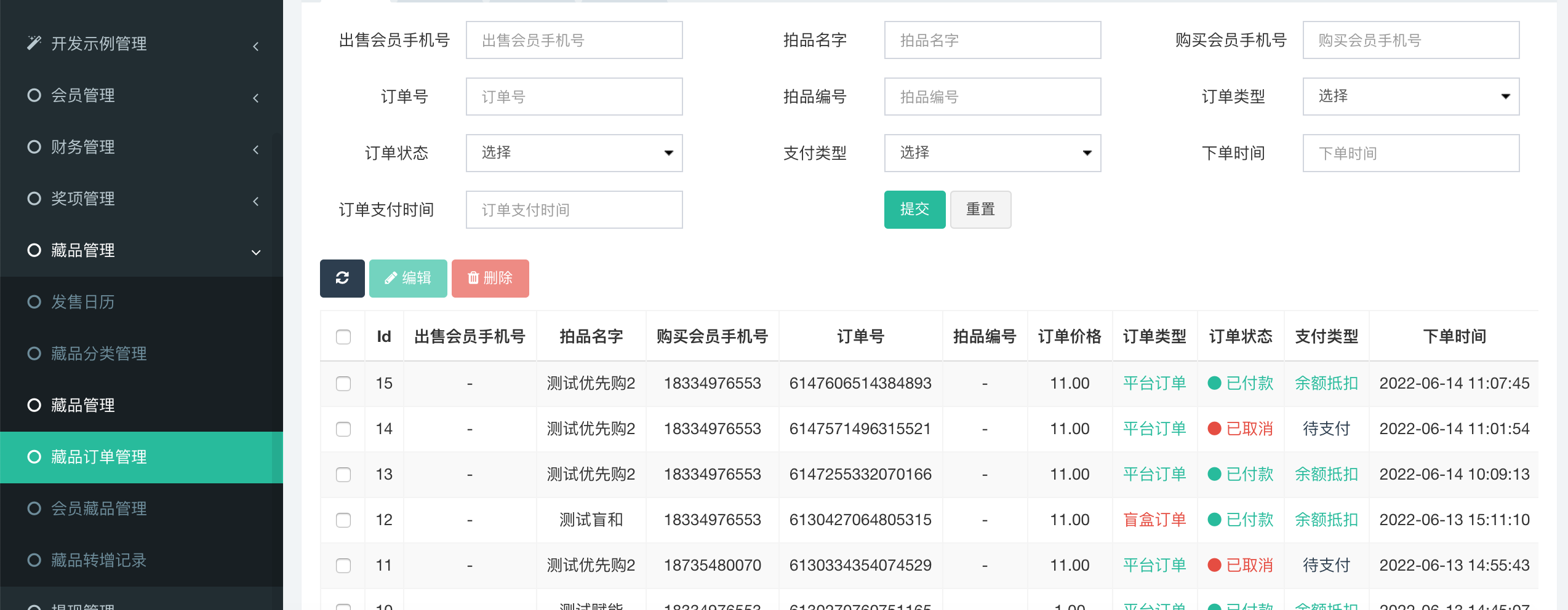This screenshot has height=610, width=1568.
Task: Open the 订单状态 dropdown
Action: [574, 153]
